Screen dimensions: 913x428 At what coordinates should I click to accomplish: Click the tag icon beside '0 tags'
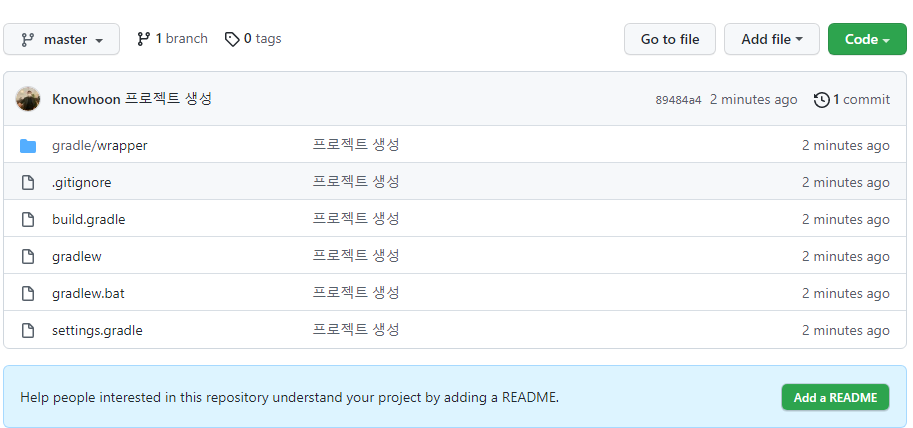tap(232, 39)
